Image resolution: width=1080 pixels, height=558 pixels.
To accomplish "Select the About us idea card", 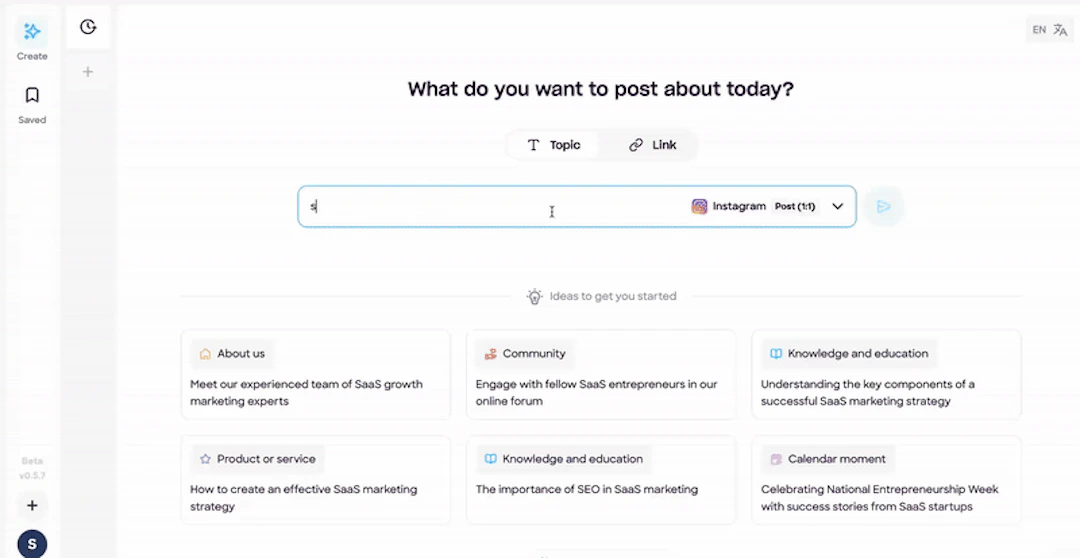I will coord(315,374).
